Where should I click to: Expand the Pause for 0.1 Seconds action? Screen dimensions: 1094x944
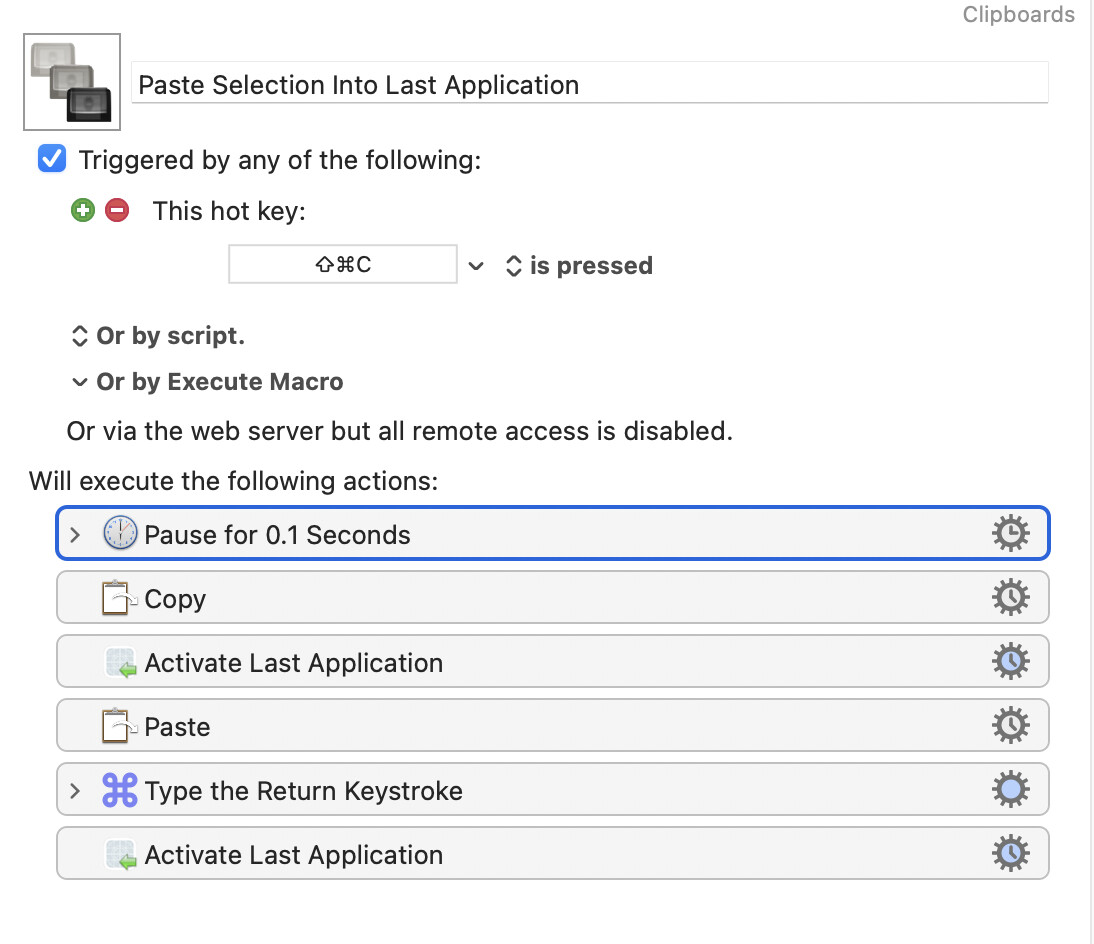74,535
